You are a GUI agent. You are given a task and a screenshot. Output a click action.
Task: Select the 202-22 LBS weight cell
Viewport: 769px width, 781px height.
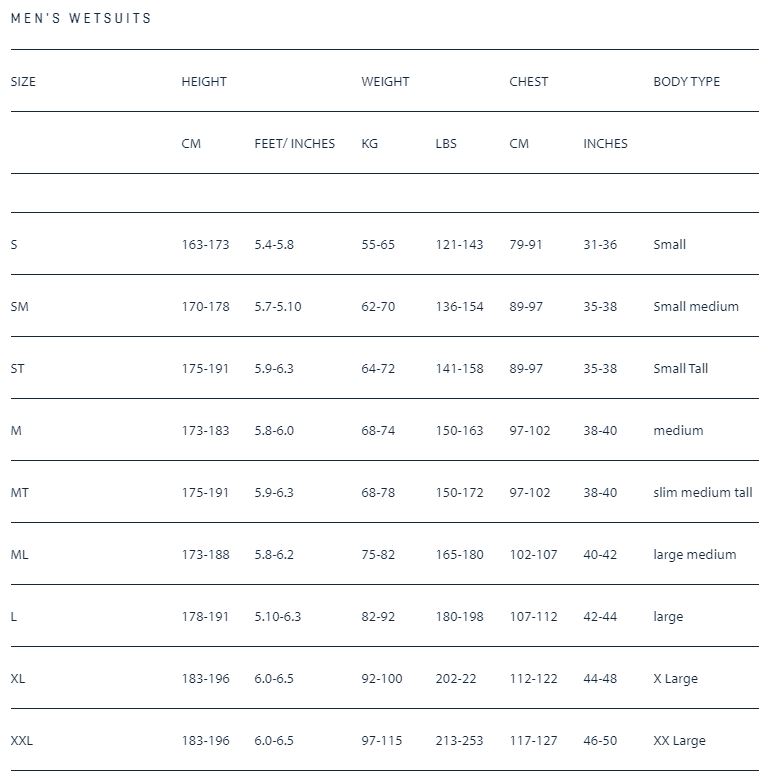pos(456,678)
